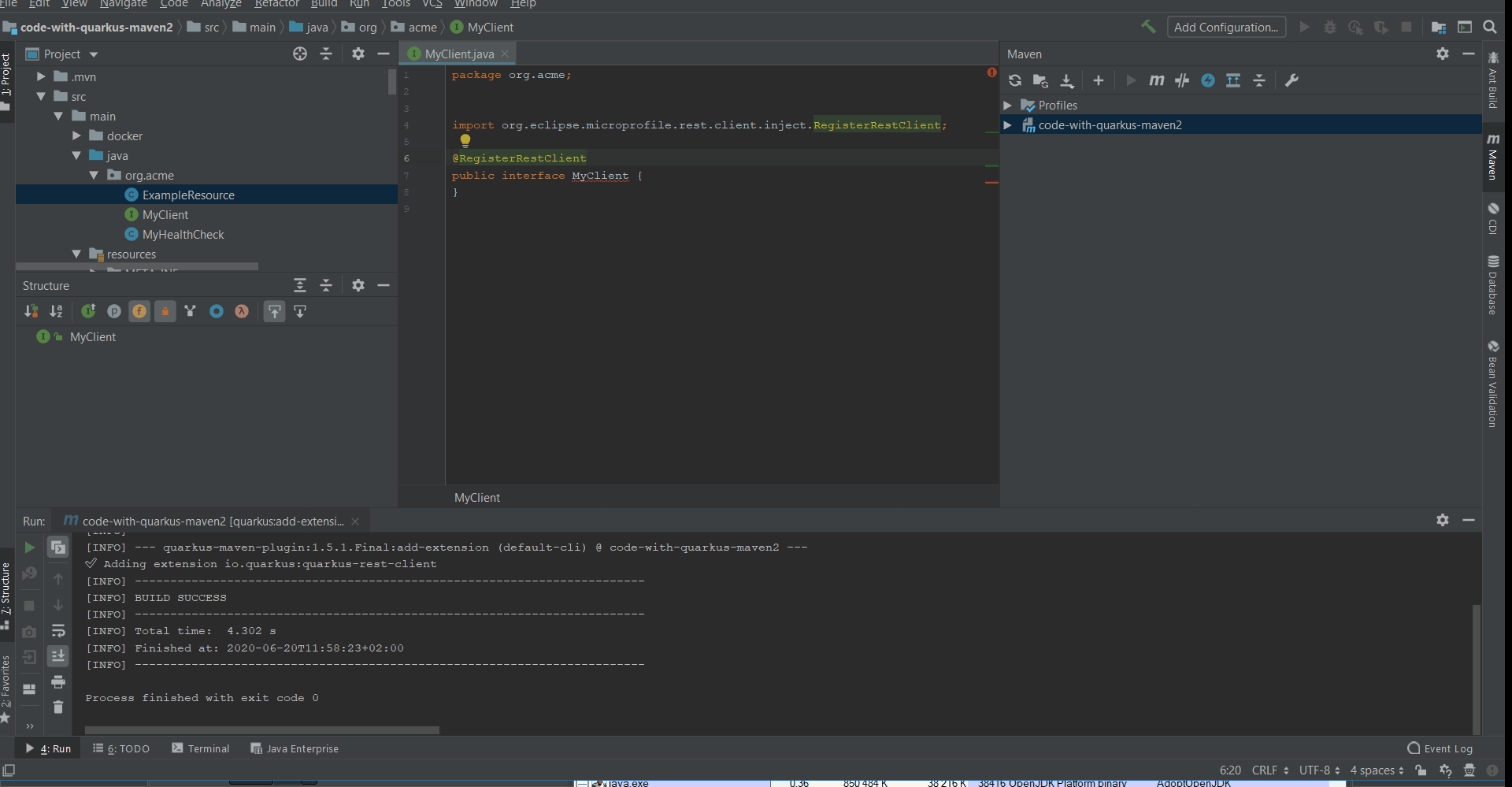Collapse all nodes in the Maven panel
Screen dimensions: 1512x787
(x=1260, y=80)
